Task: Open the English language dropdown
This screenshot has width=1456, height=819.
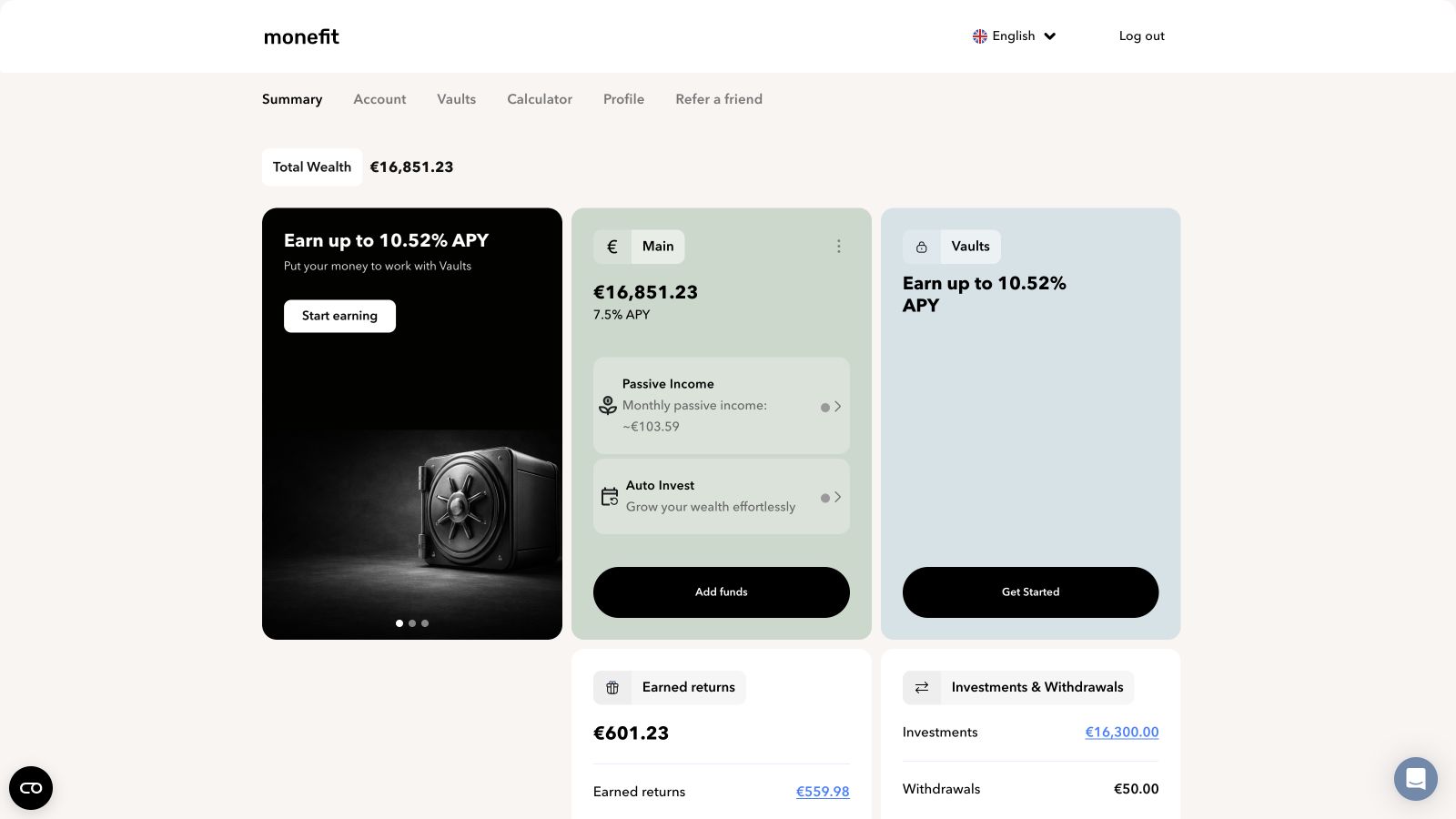Action: click(1015, 36)
